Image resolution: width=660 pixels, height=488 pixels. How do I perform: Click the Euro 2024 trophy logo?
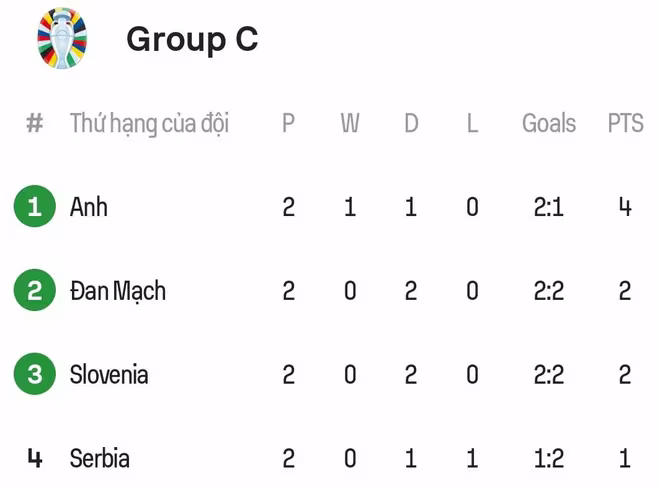pyautogui.click(x=62, y=38)
